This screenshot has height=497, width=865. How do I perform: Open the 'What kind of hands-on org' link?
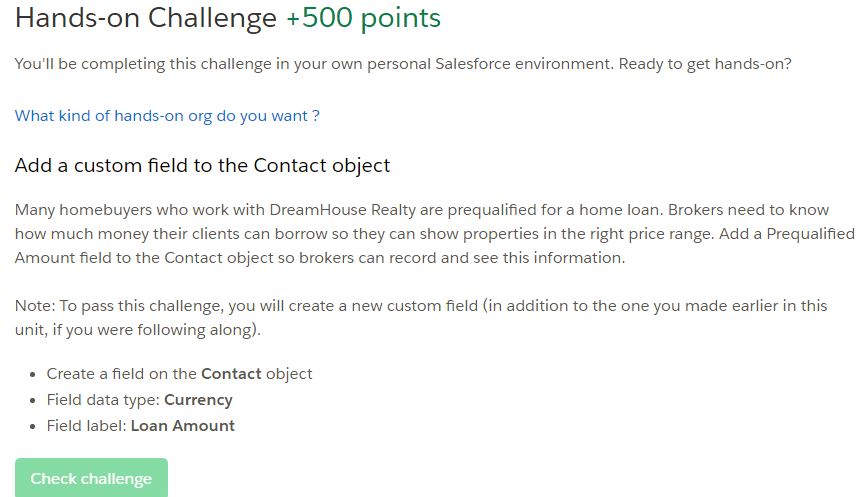[x=167, y=116]
